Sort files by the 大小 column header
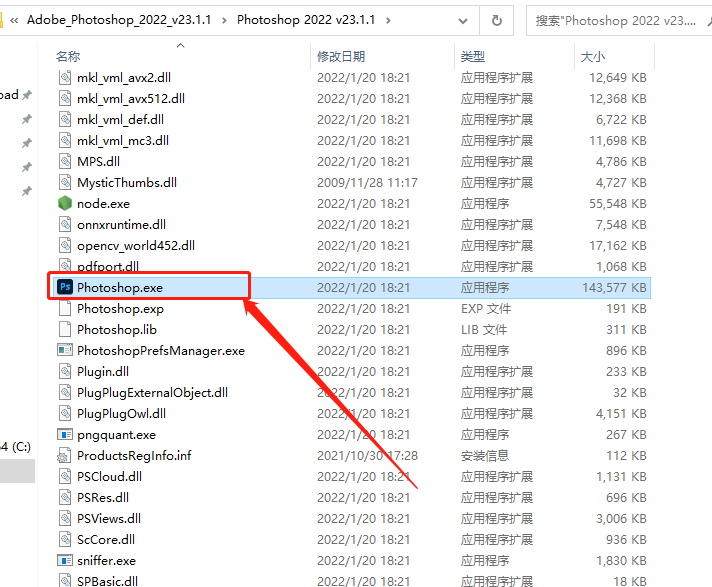This screenshot has height=587, width=712. 593,56
